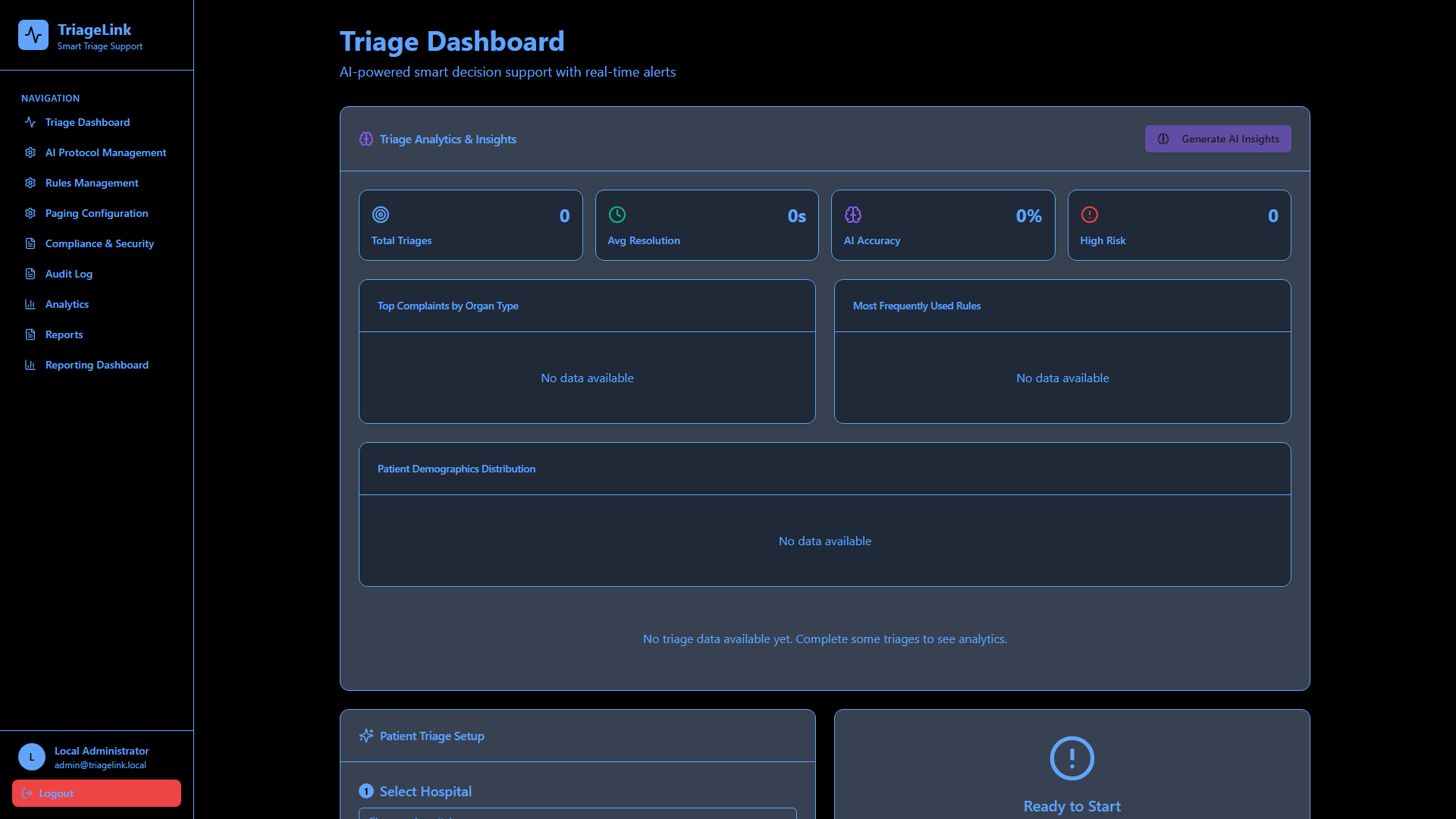Screen dimensions: 1456x819
Task: Click the Reporting Dashboard chart icon
Action: (x=30, y=365)
